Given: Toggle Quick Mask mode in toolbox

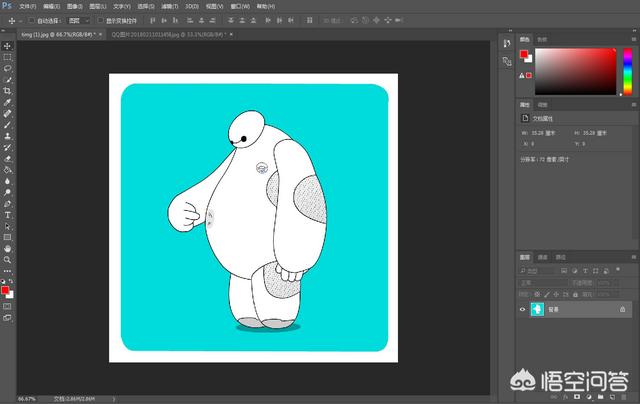Looking at the screenshot, I should click(7, 306).
